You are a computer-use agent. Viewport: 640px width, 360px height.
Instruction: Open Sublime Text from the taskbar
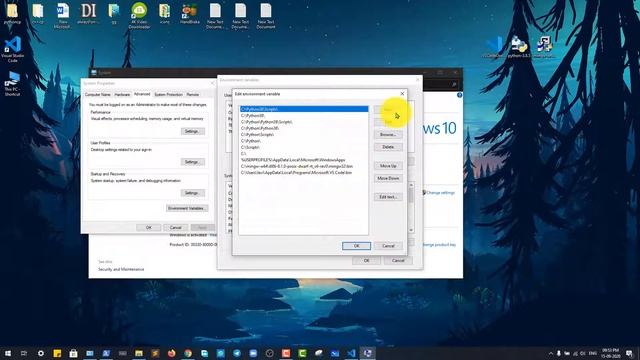[x=155, y=353]
